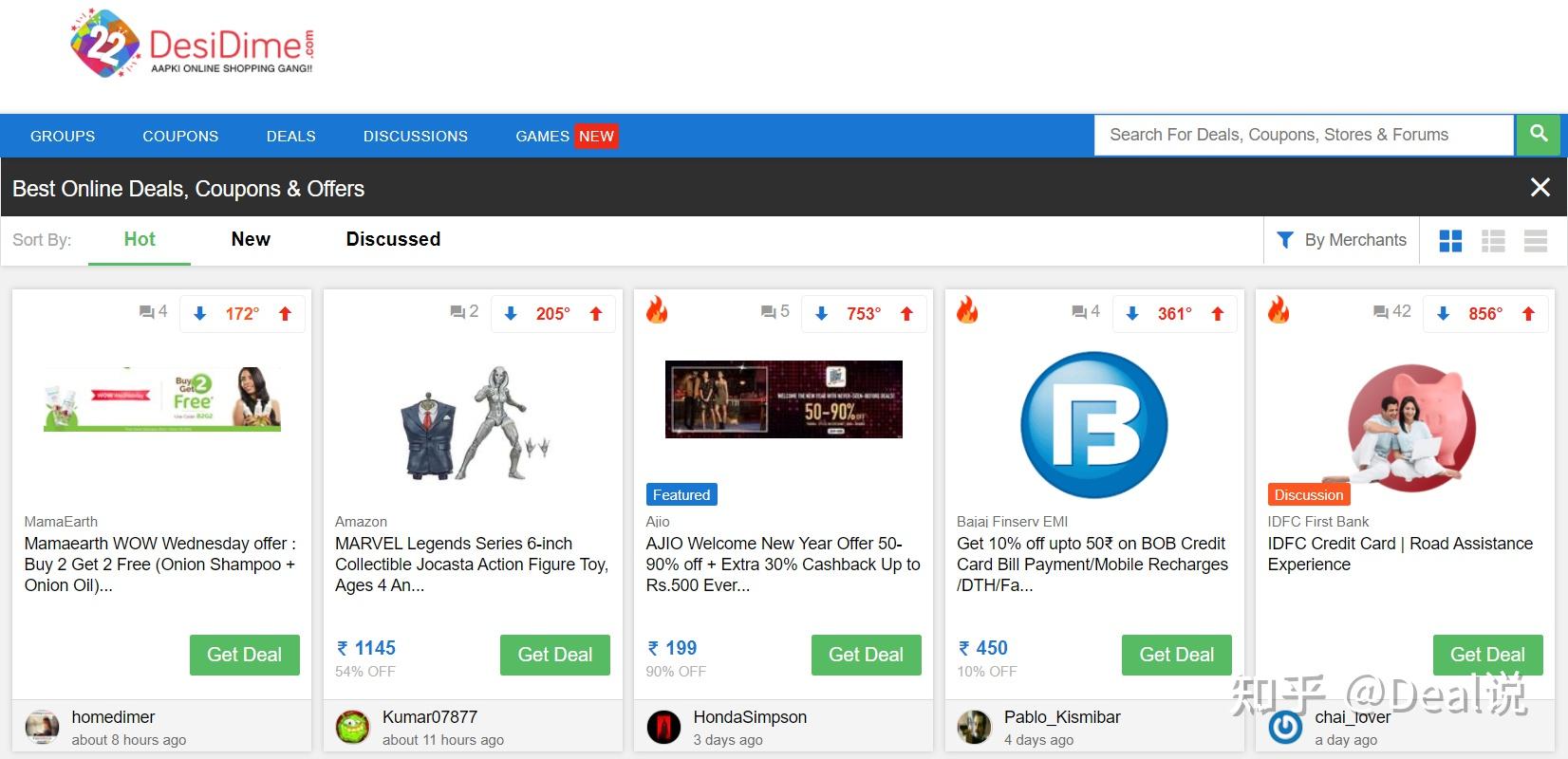Downvote the Bajaj Finserv BOB deal

[1132, 314]
